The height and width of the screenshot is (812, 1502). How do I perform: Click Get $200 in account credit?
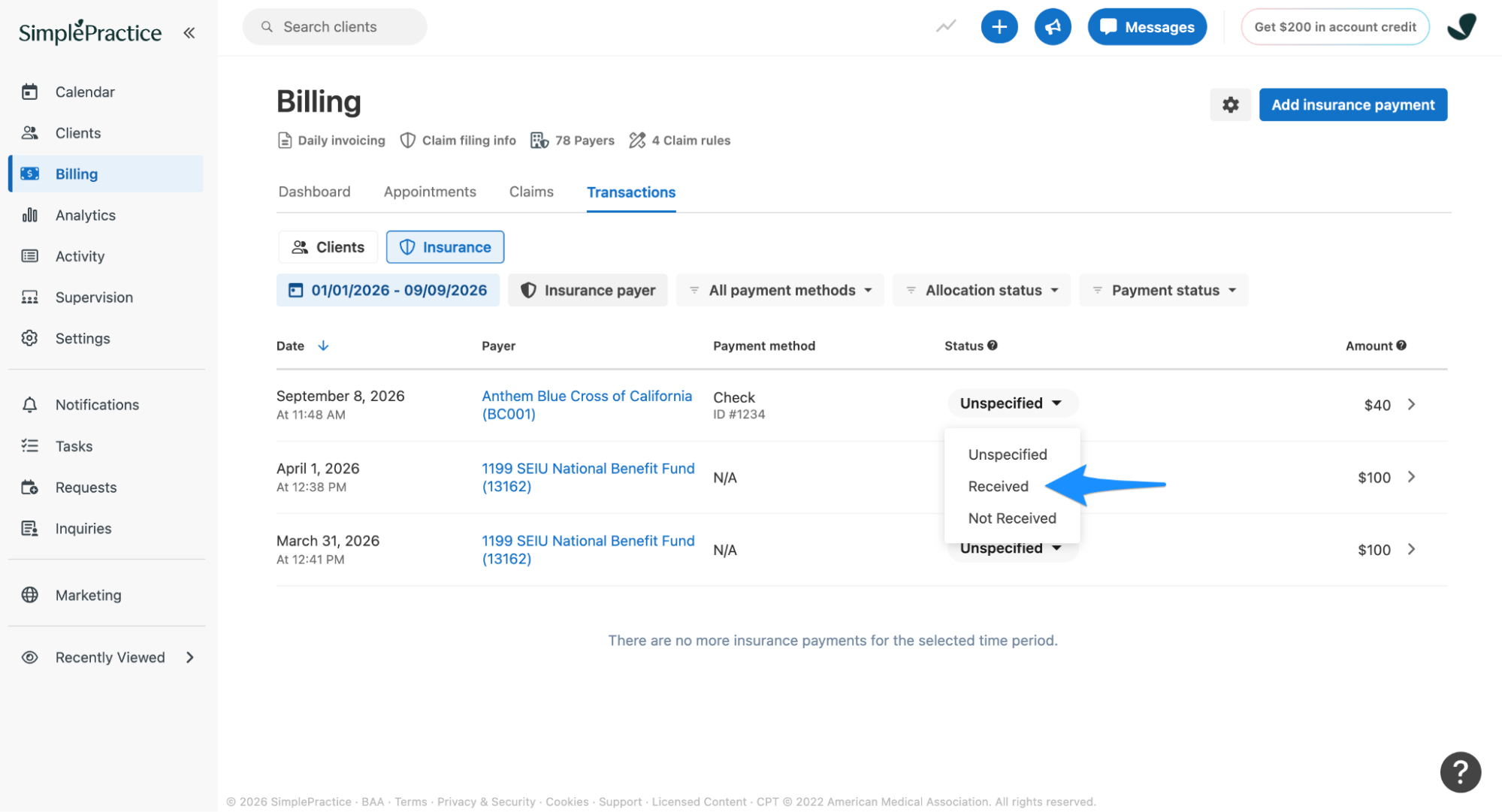1334,27
